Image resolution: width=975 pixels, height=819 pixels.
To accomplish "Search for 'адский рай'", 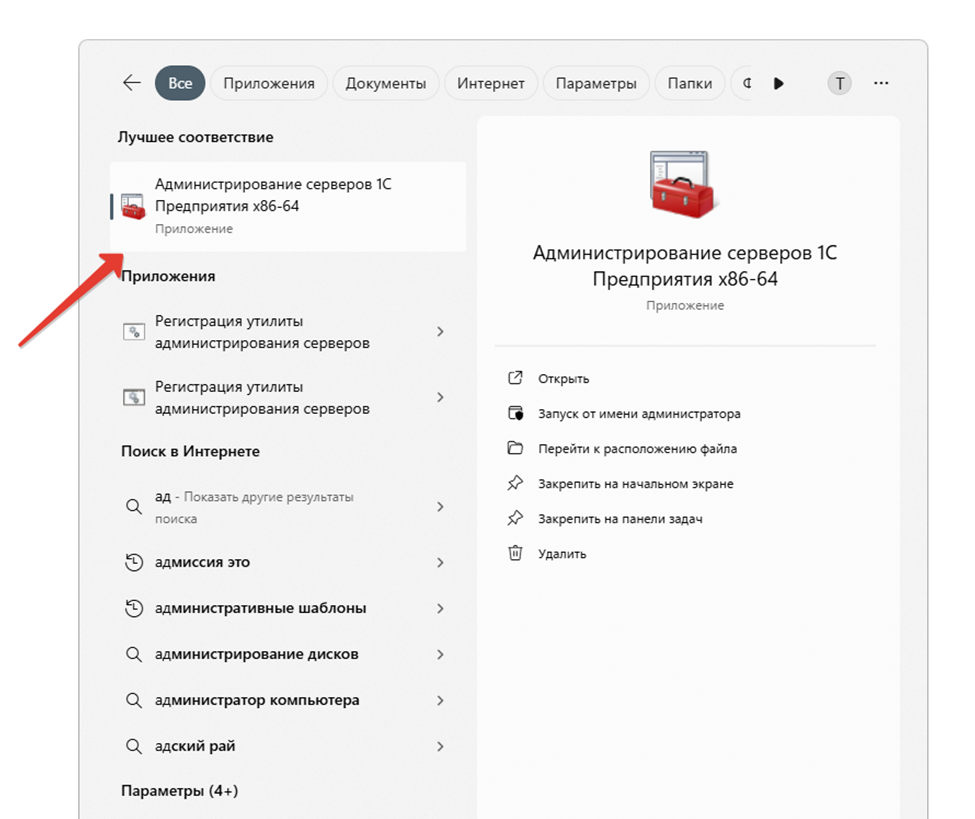I will click(288, 746).
